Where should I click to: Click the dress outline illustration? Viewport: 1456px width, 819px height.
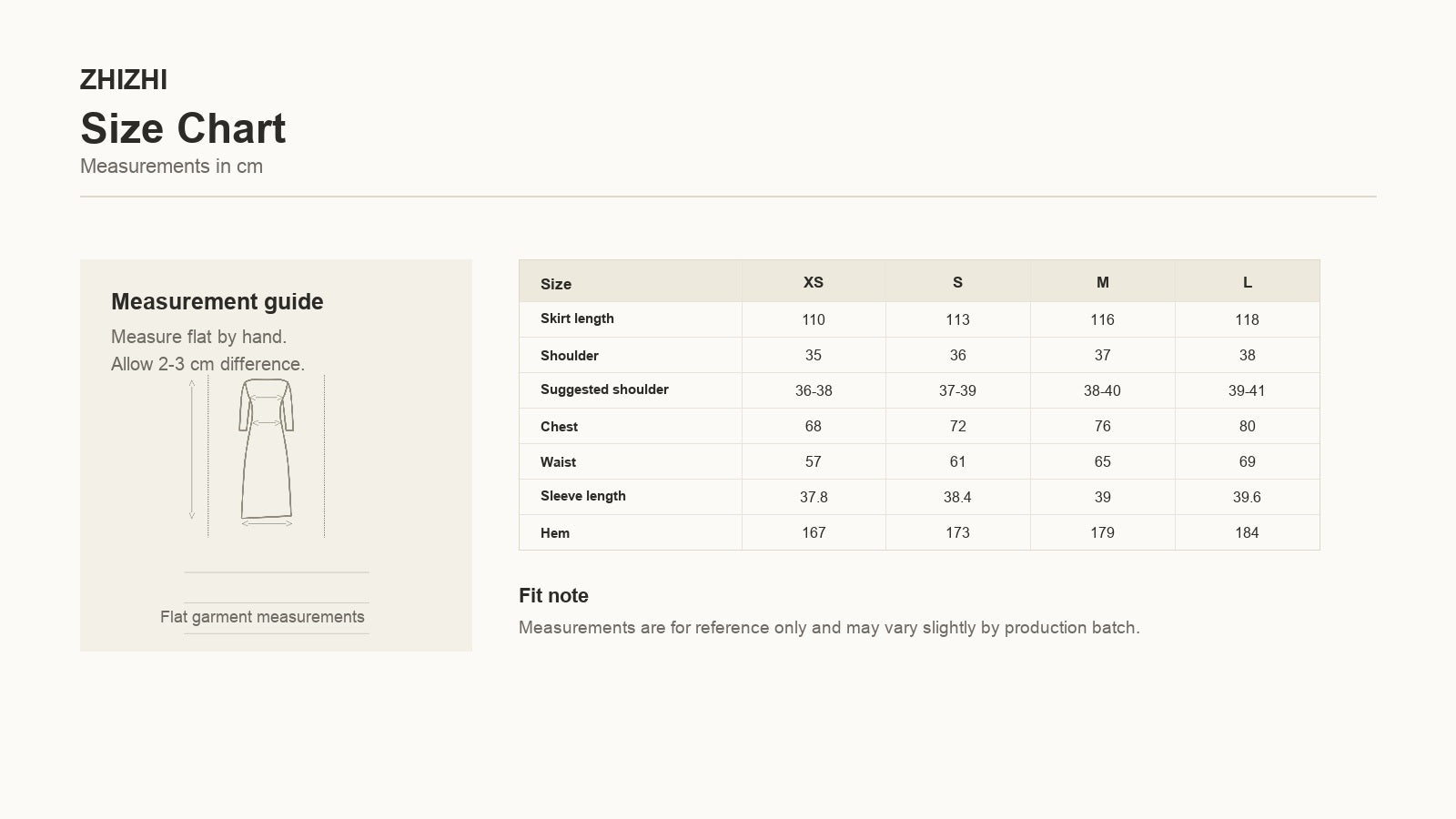tap(267, 450)
